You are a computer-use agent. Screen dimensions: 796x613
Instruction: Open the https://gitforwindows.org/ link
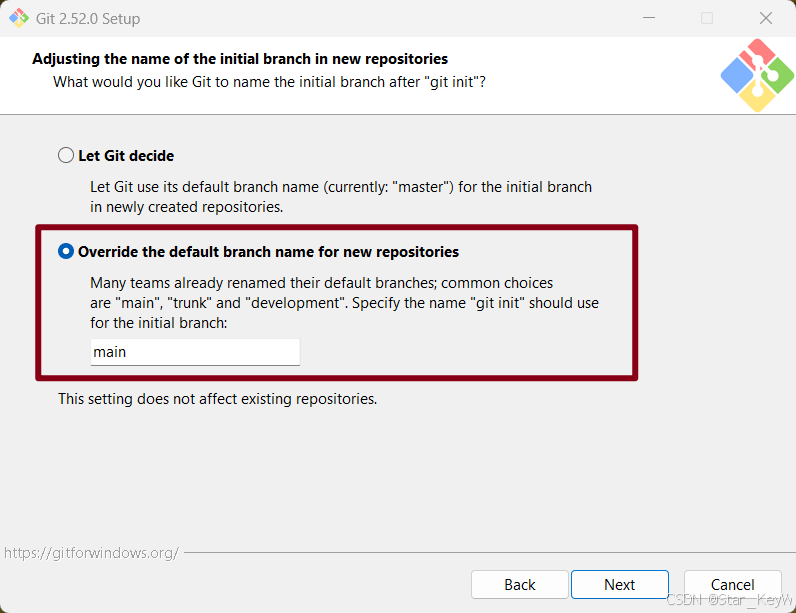click(91, 553)
